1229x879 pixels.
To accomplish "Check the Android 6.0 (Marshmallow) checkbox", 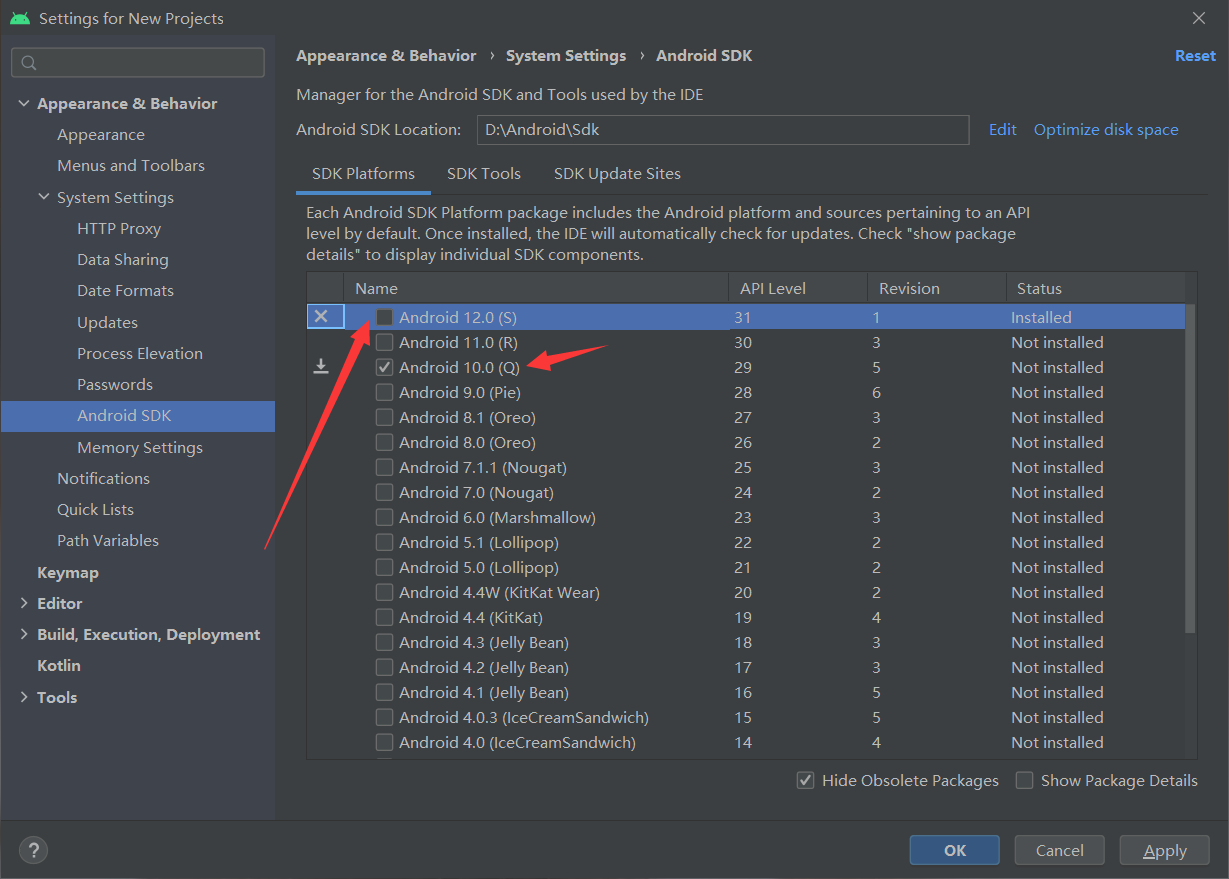I will point(385,517).
